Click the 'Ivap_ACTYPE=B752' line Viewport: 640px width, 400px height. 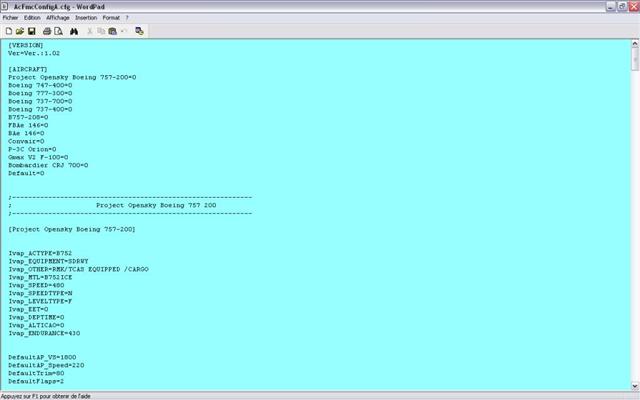[x=40, y=253]
